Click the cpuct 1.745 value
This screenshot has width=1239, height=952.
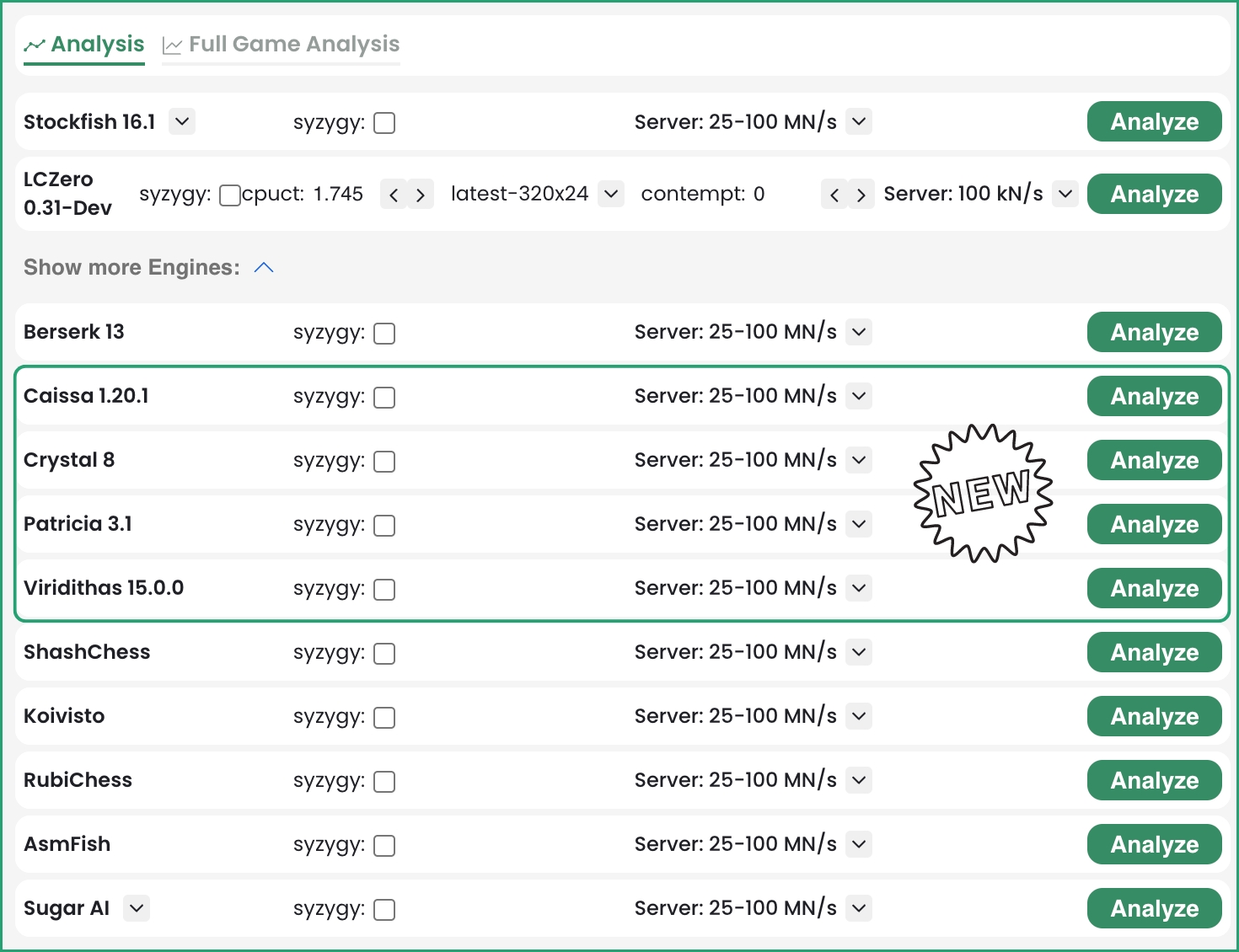tap(338, 194)
